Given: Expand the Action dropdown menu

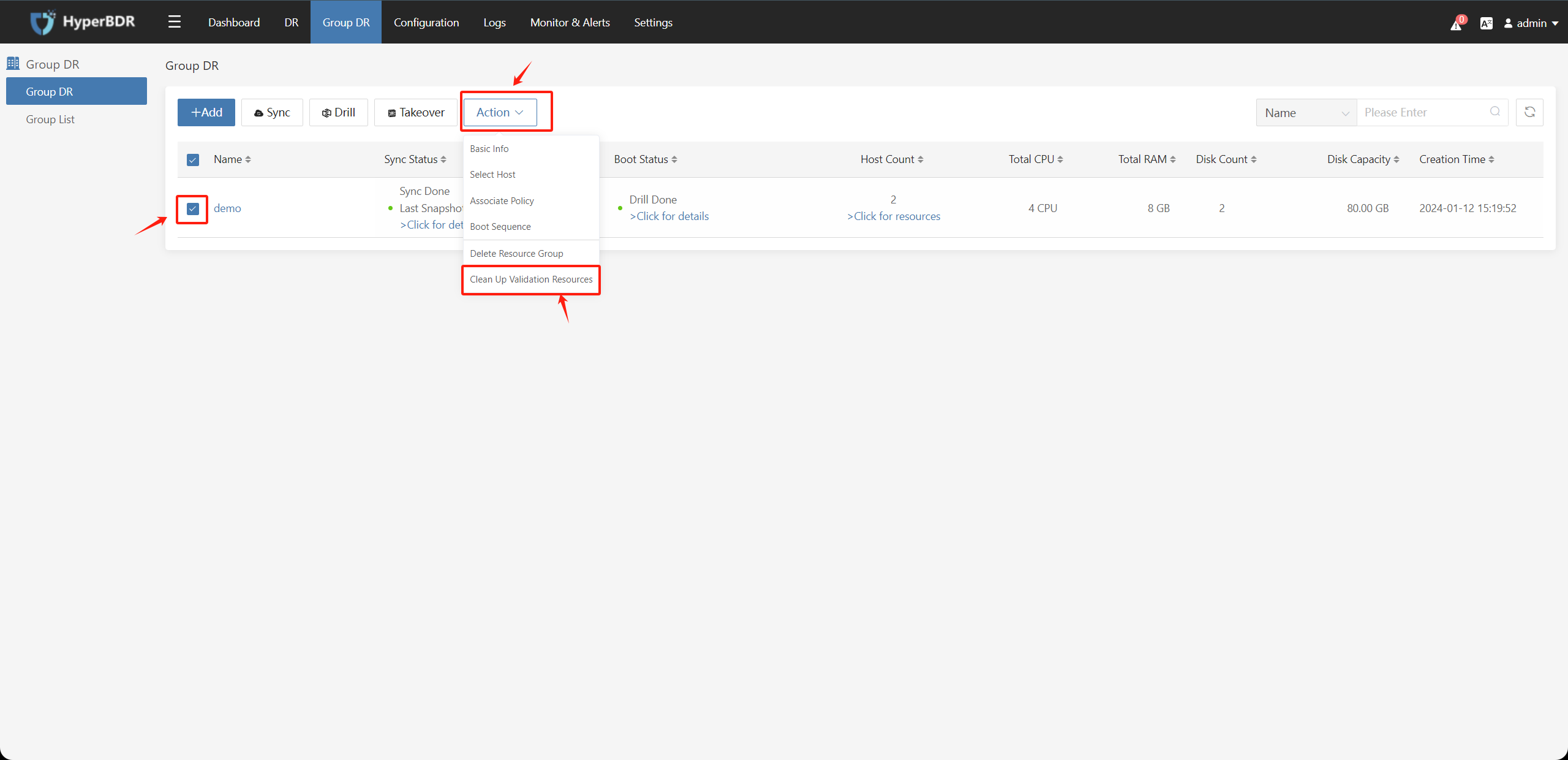Looking at the screenshot, I should [x=500, y=112].
